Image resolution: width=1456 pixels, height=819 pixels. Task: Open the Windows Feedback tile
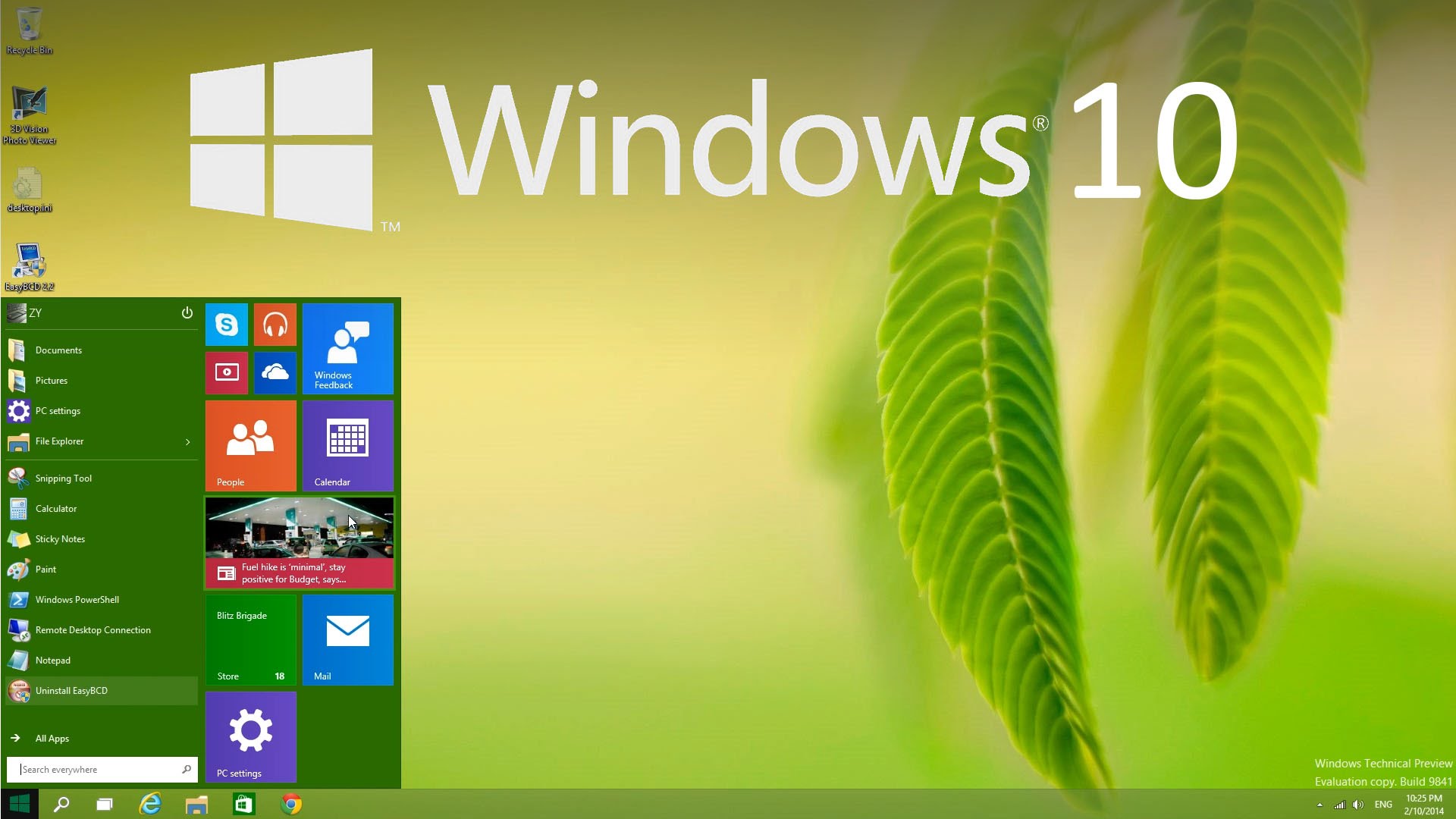click(348, 348)
